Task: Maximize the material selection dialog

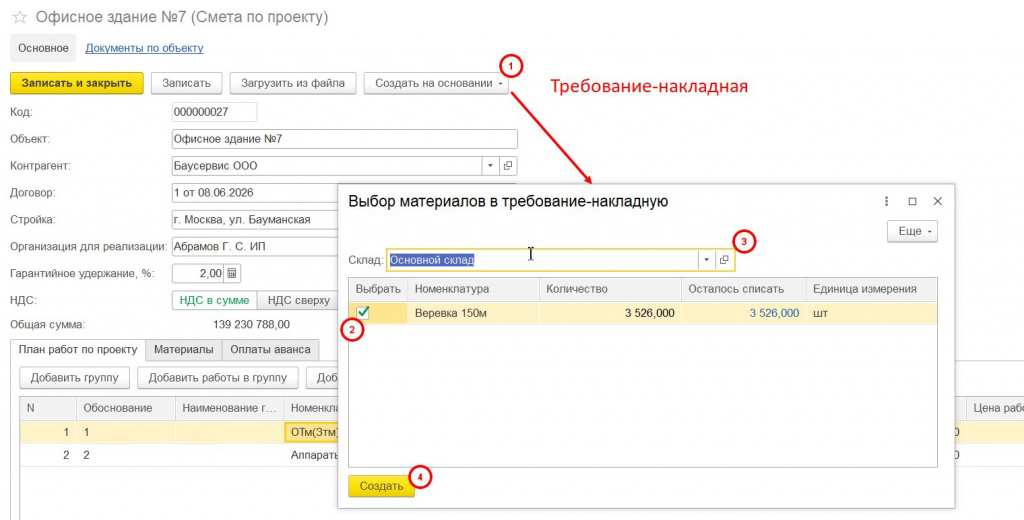Action: 912,201
